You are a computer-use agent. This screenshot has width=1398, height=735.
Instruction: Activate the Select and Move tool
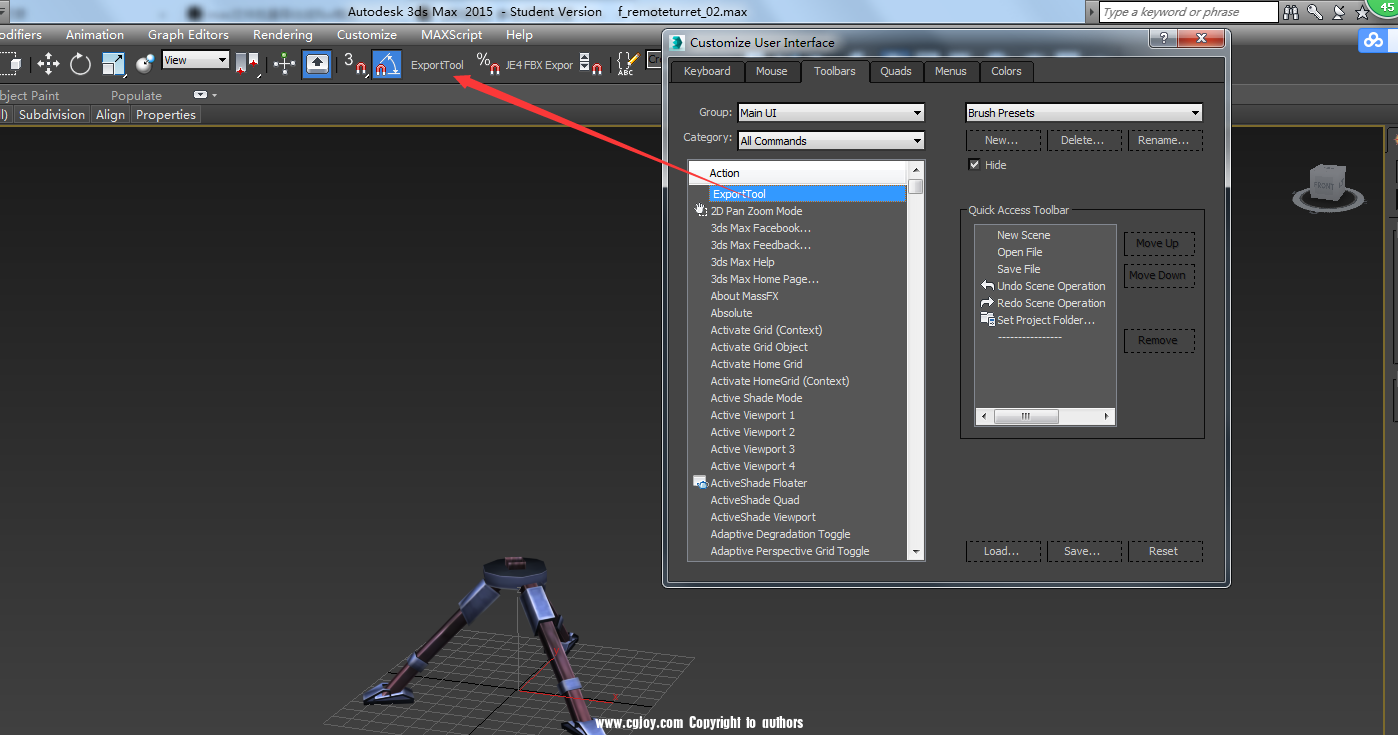tap(48, 64)
